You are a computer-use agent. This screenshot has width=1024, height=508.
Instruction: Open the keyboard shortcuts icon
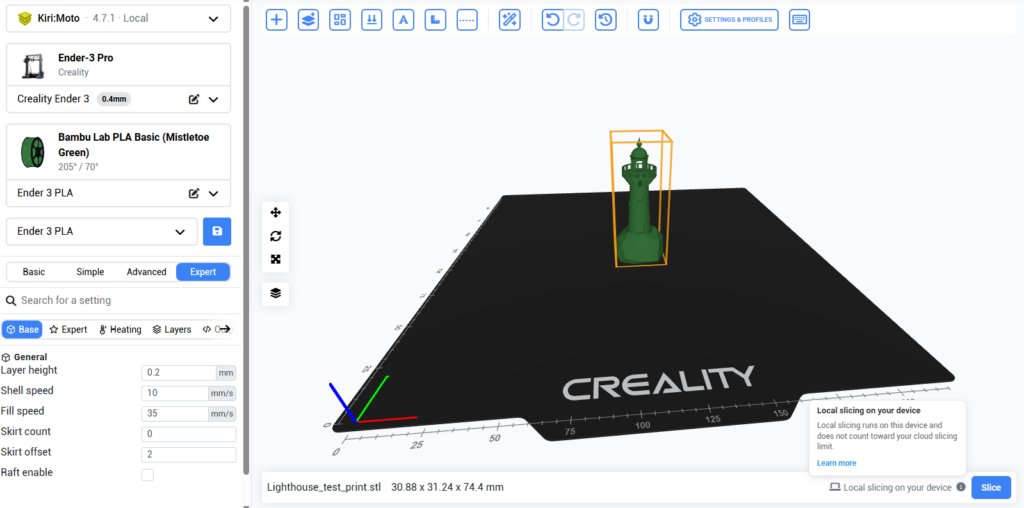(799, 20)
